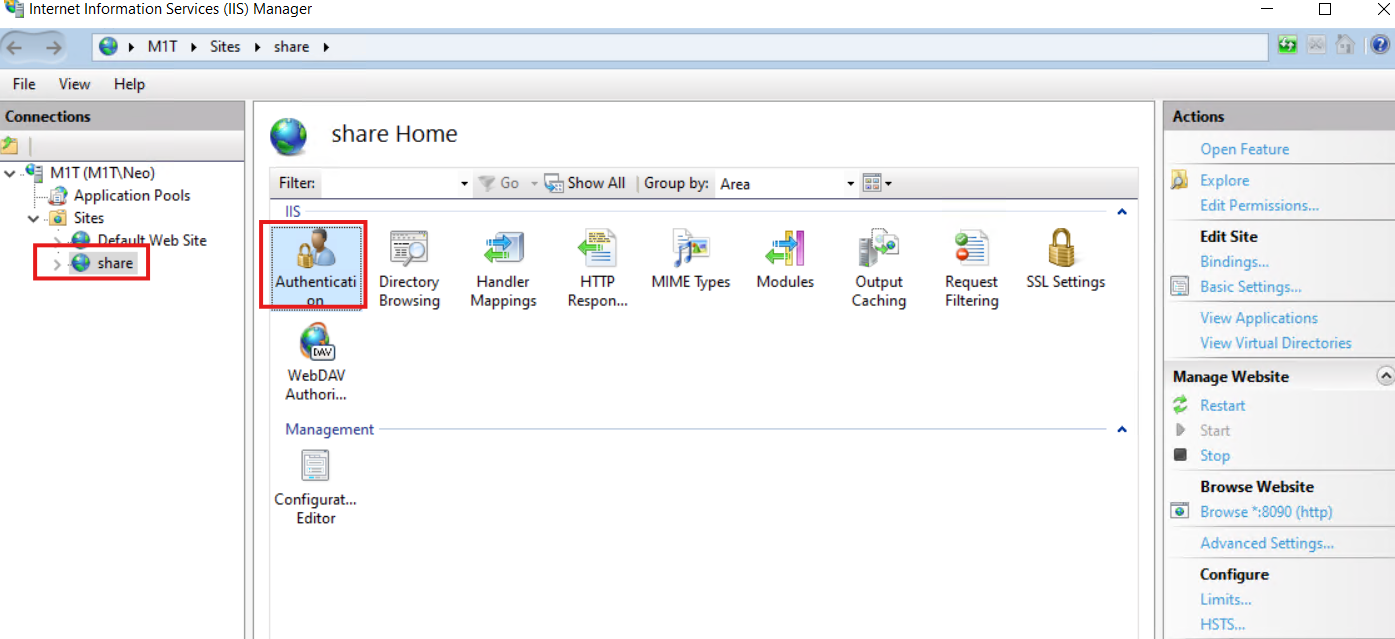Click Sites in the breadcrumb path
The width and height of the screenshot is (1395, 639).
tap(225, 47)
